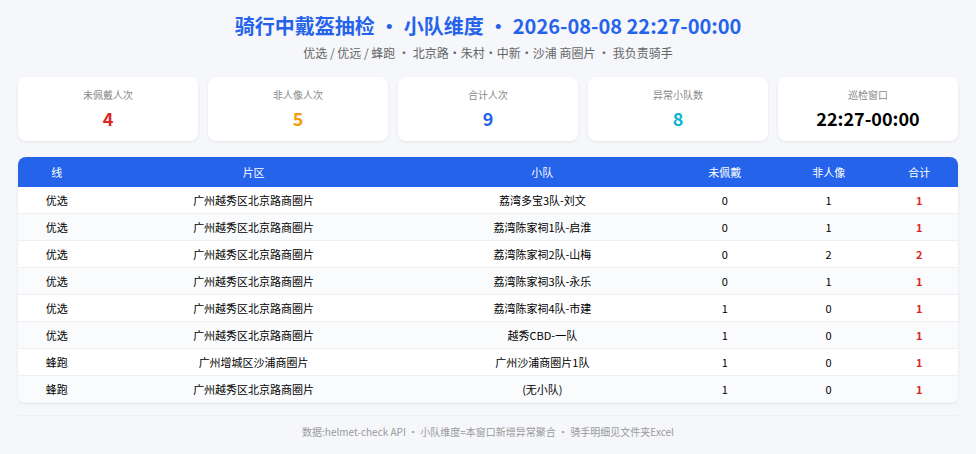
Task: Select team cell 广州沙浦商圈片1队
Action: [x=542, y=363]
